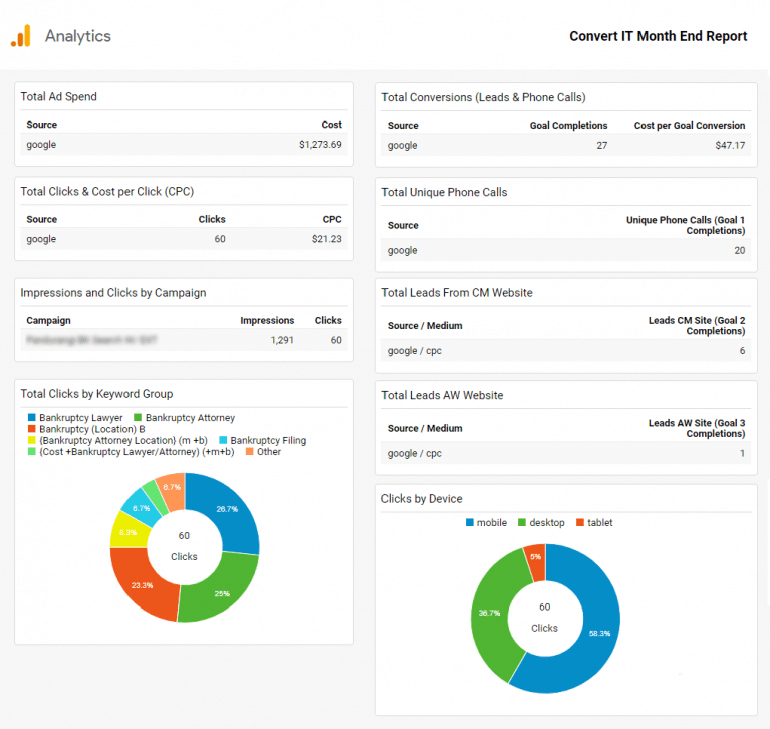Click the green Bankruptcy Attorney legend swatch
Image resolution: width=770 pixels, height=729 pixels.
coord(139,418)
